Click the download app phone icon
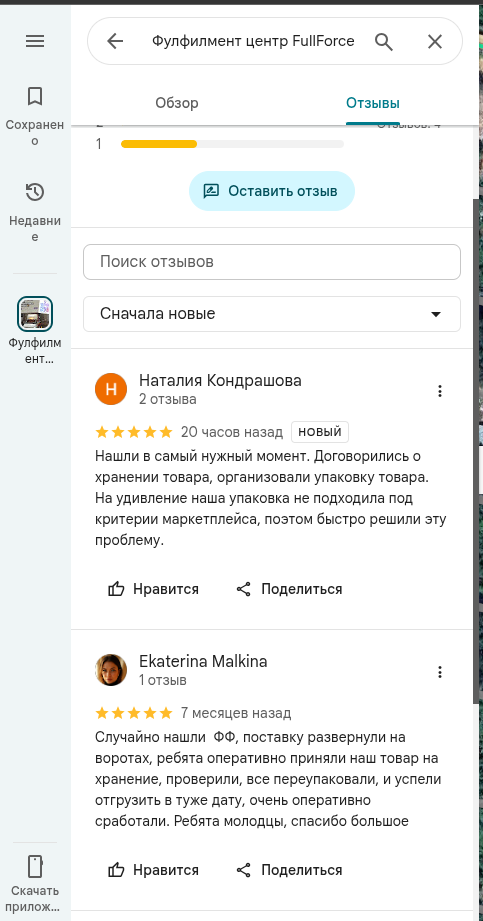This screenshot has height=921, width=483. (x=35, y=866)
